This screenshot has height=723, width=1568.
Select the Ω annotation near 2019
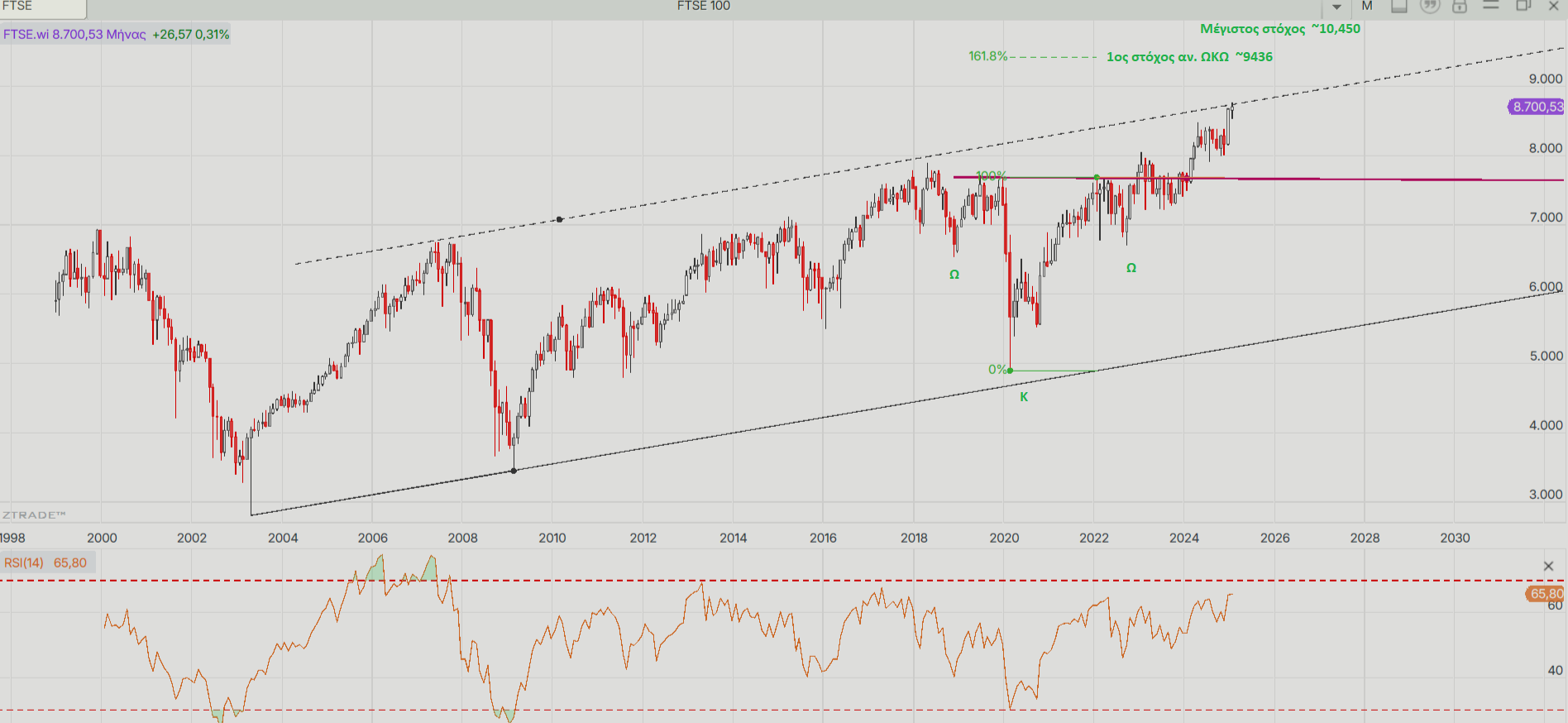(x=954, y=275)
